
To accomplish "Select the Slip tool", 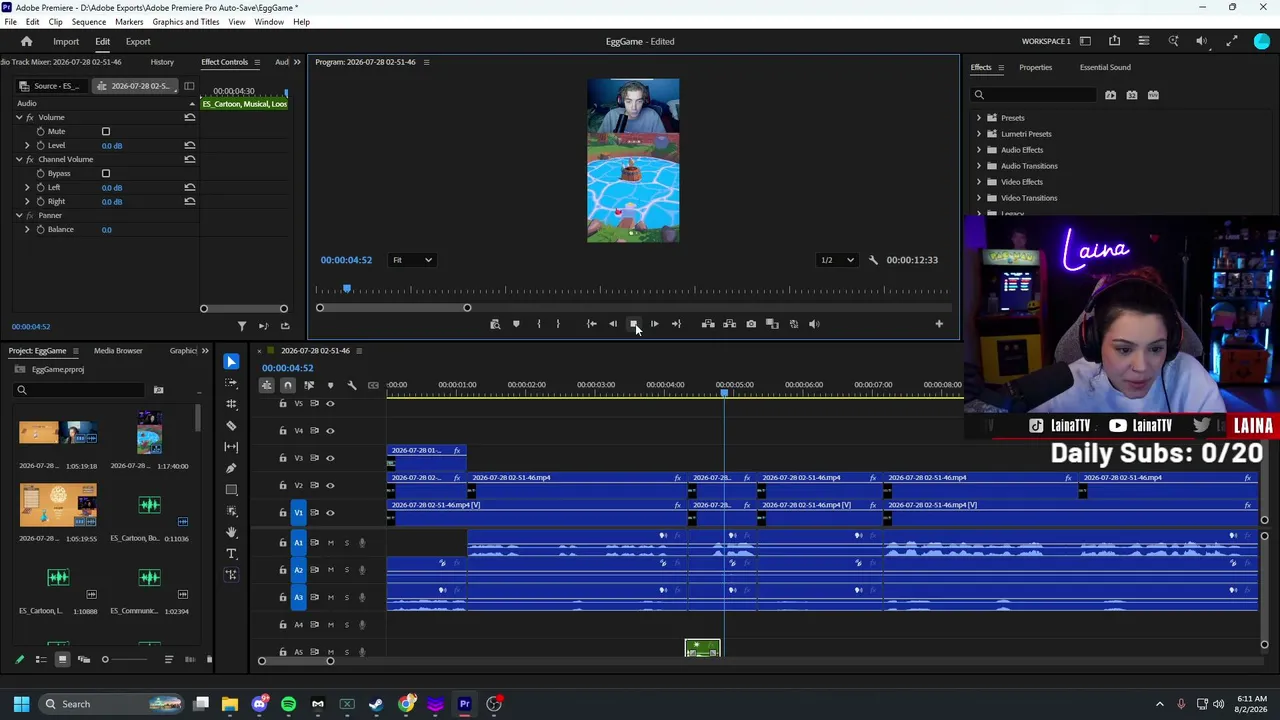I will coord(231,447).
